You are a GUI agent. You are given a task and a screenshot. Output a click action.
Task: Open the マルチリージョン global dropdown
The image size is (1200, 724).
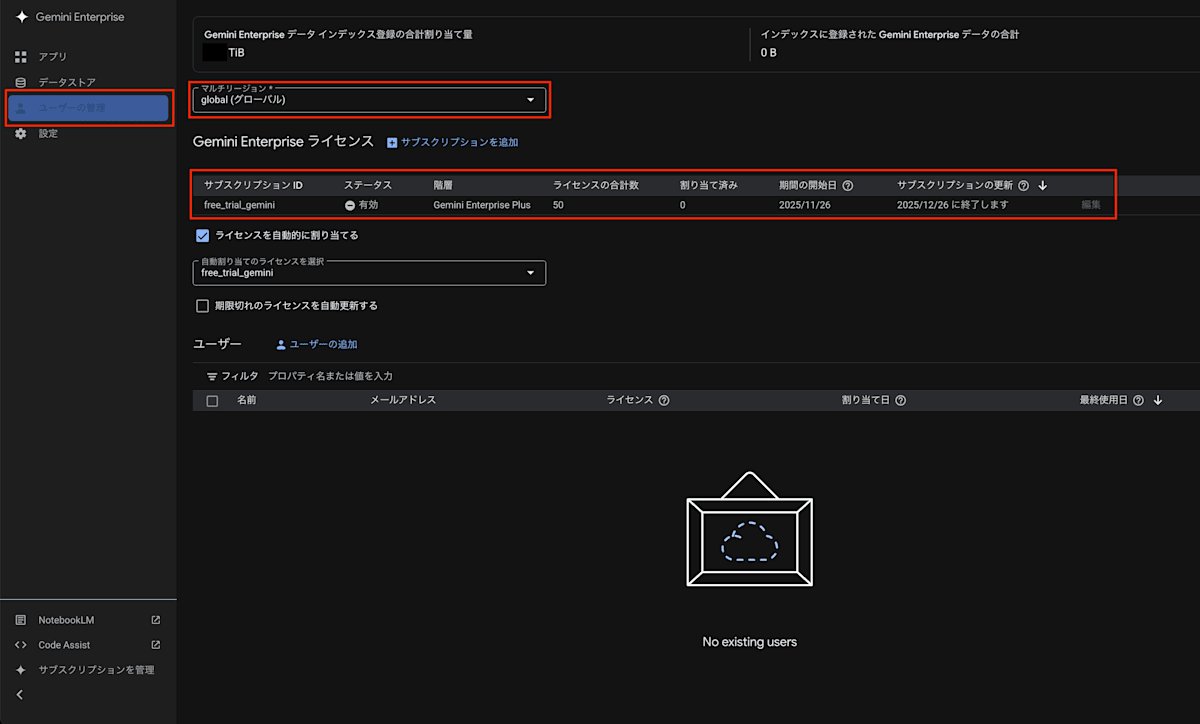click(369, 100)
